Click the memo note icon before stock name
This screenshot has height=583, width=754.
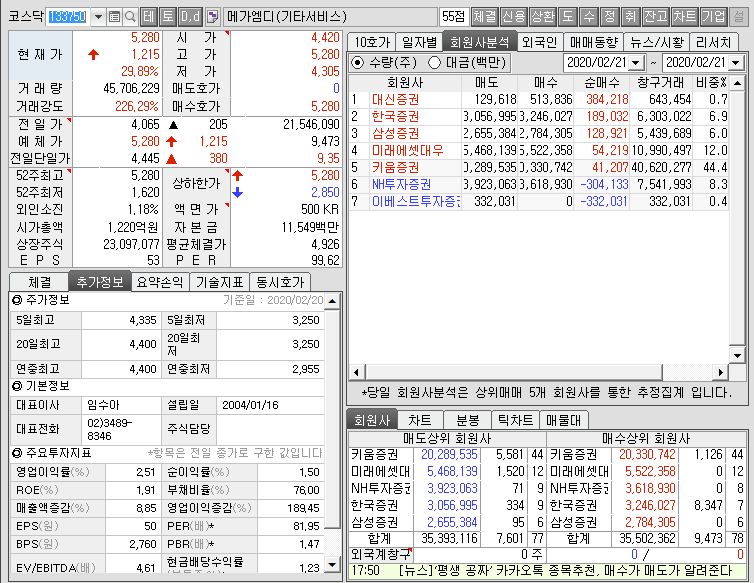(212, 17)
